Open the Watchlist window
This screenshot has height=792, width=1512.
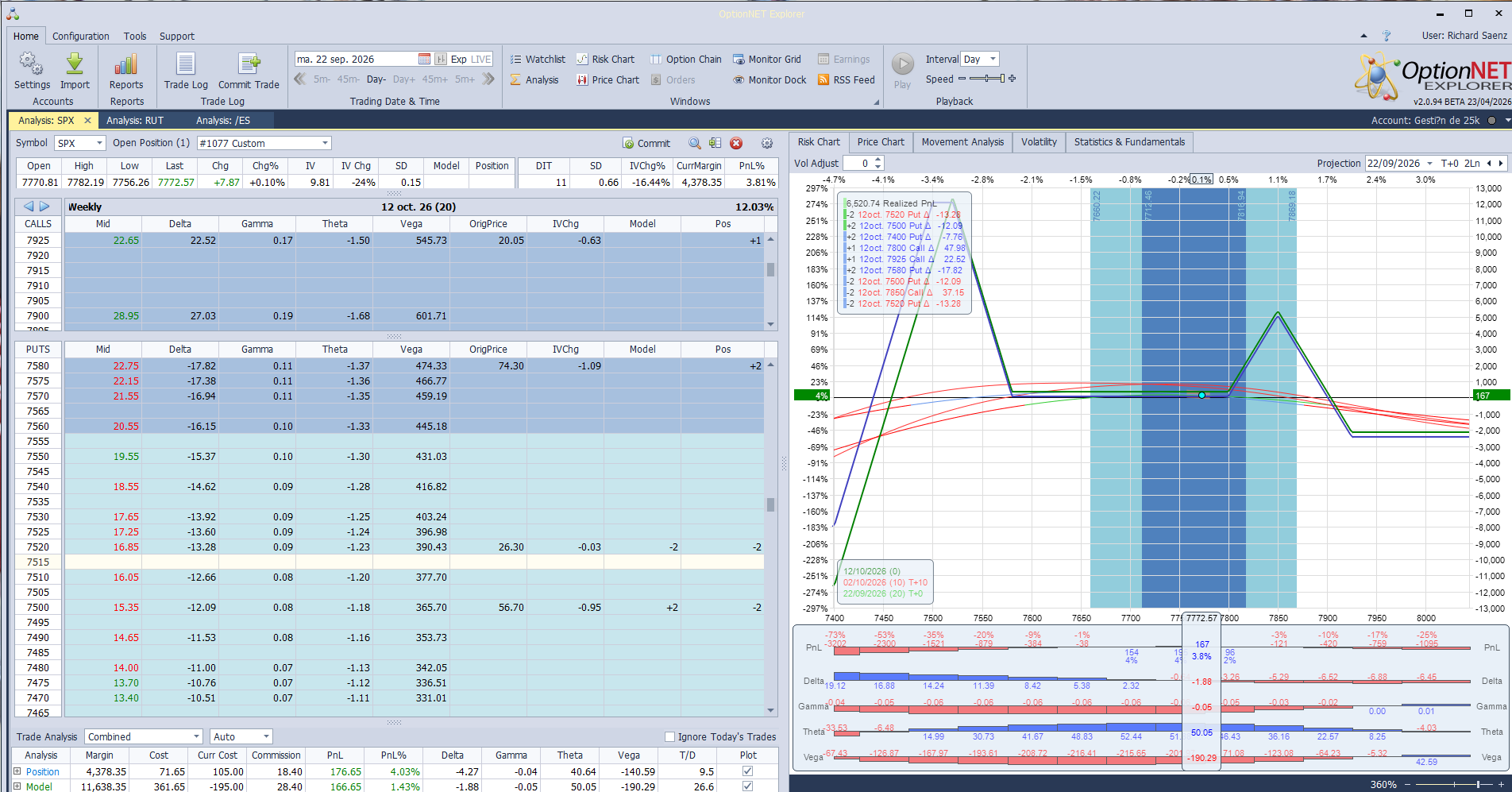point(538,59)
